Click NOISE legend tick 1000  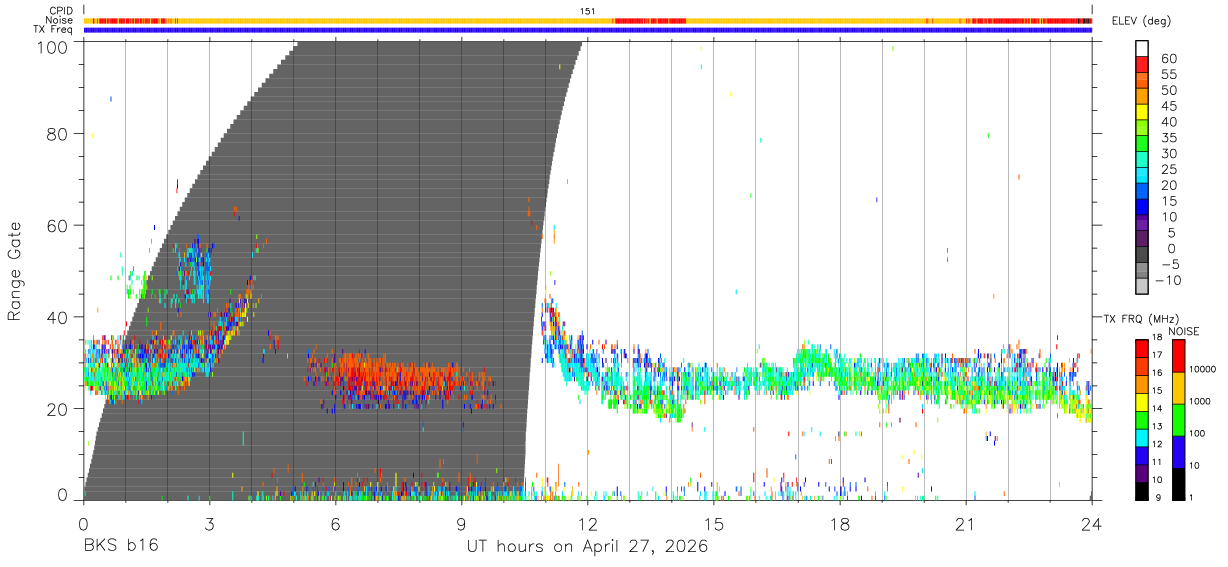(x=1199, y=401)
